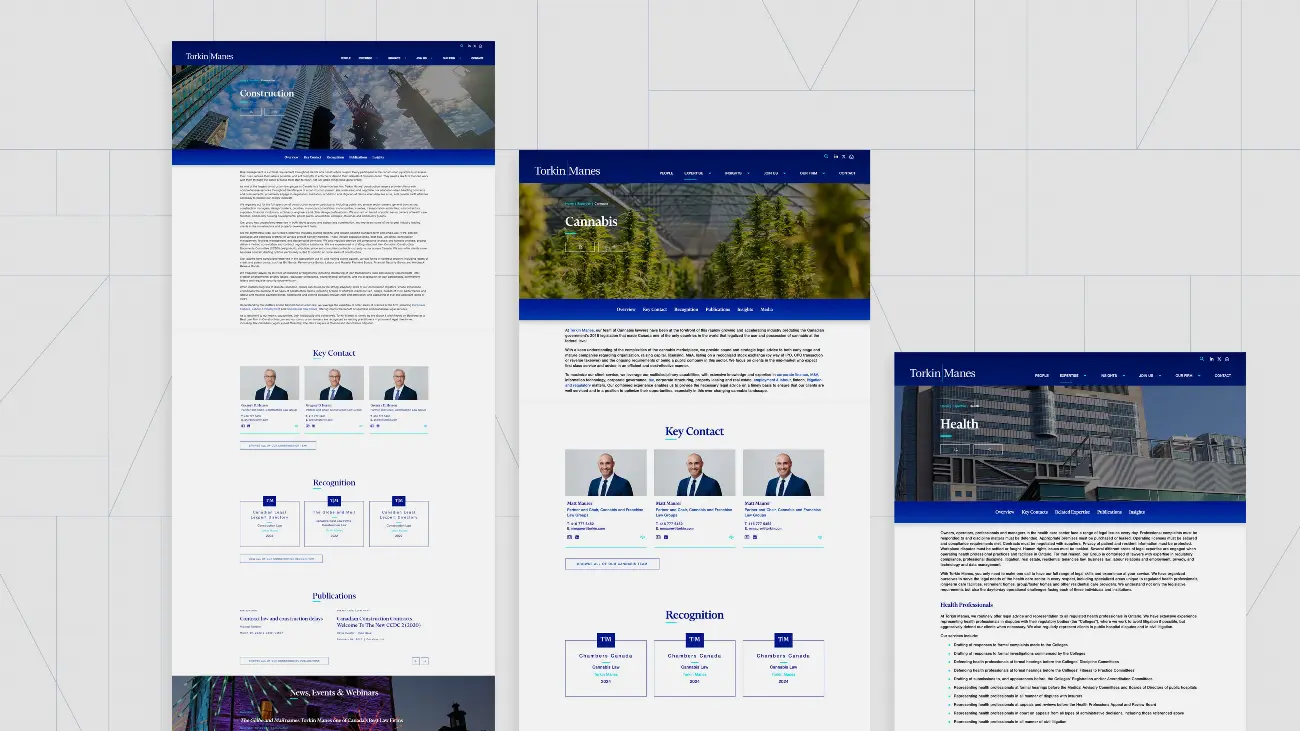Select the Publications tab in the Cannabis sub-navigation
Screen dimensions: 1300x731
click(718, 309)
